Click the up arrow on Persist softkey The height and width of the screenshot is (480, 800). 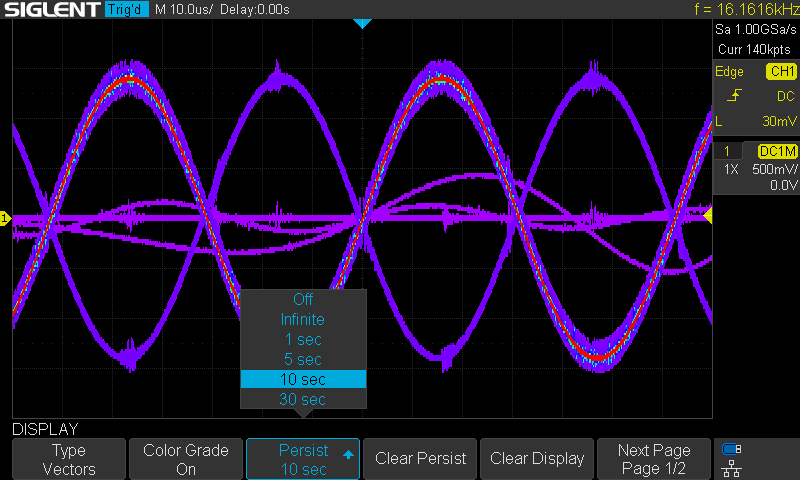coord(348,454)
